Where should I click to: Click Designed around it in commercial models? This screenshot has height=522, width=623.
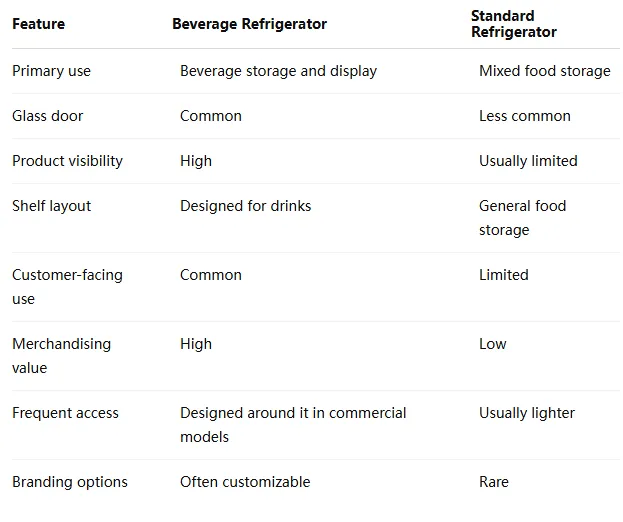[293, 425]
